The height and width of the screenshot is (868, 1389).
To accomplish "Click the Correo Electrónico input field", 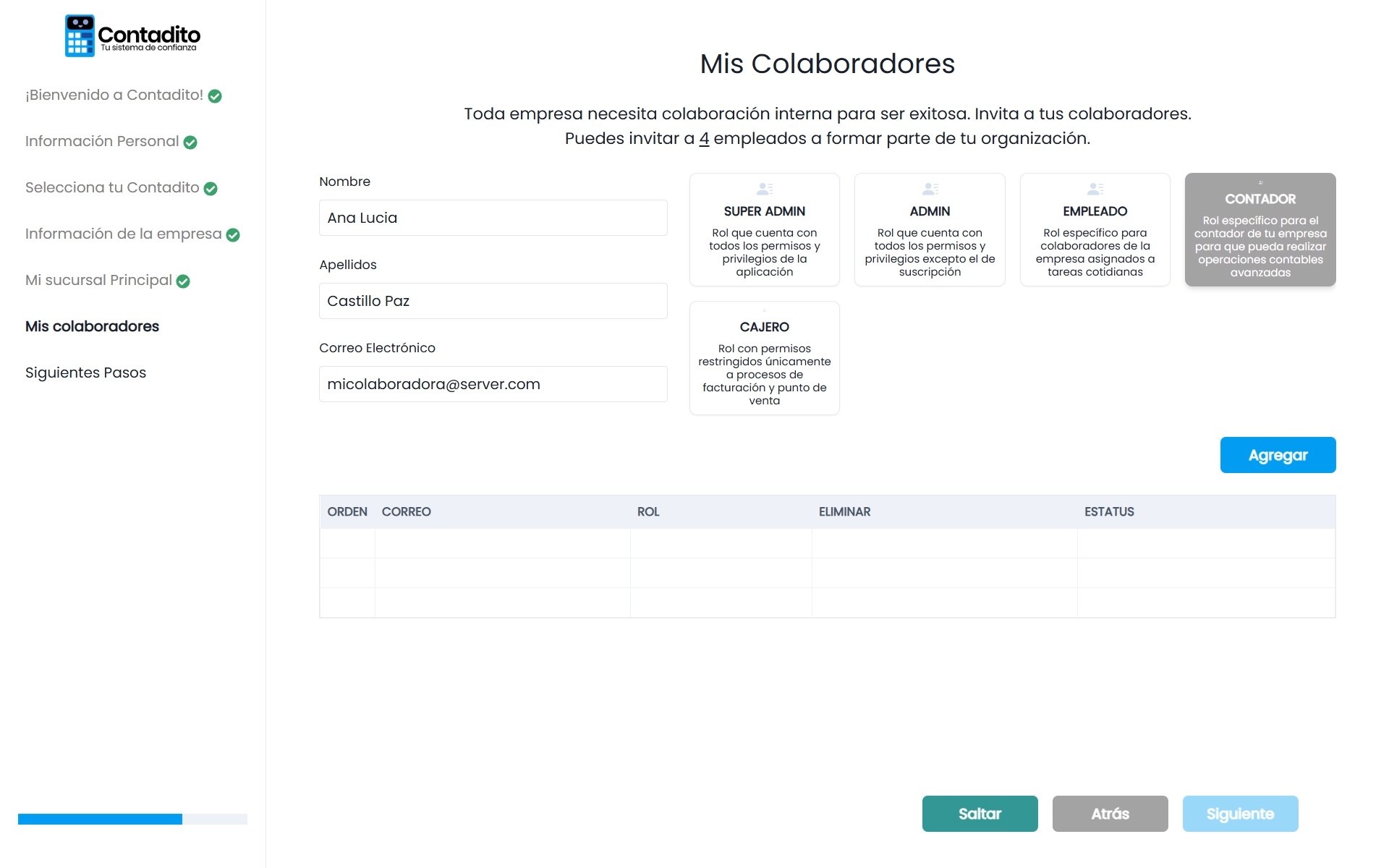I will click(493, 384).
